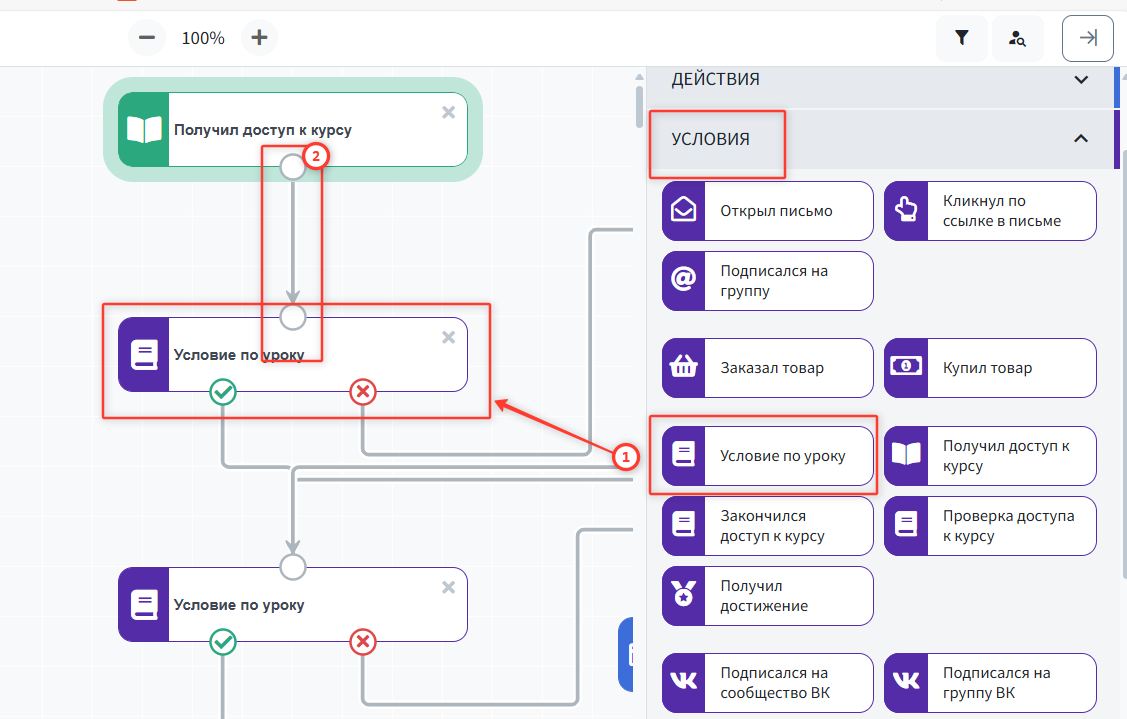
Task: Click the zoom out minus button
Action: [147, 38]
